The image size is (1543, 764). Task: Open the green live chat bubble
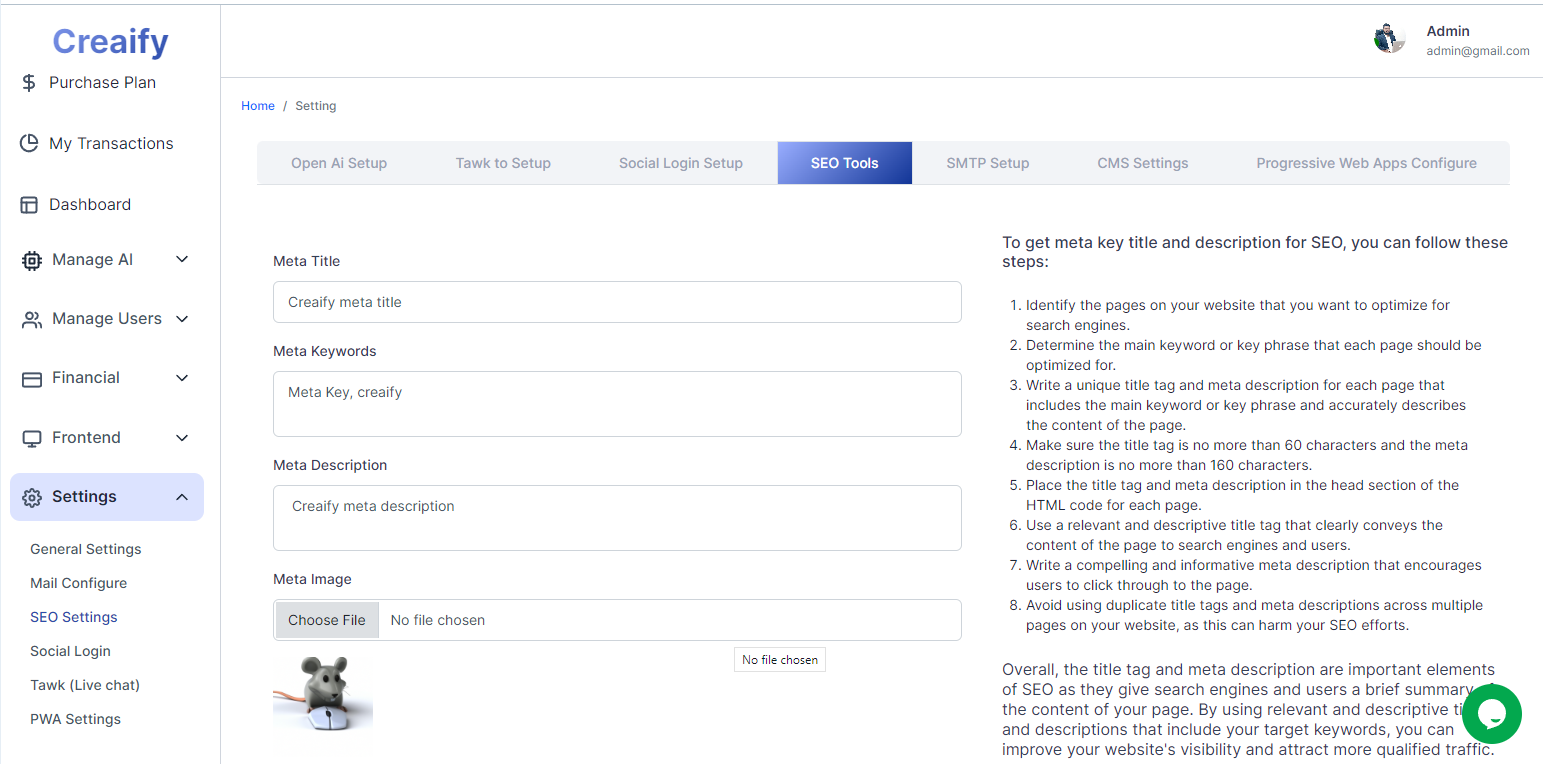click(1491, 714)
